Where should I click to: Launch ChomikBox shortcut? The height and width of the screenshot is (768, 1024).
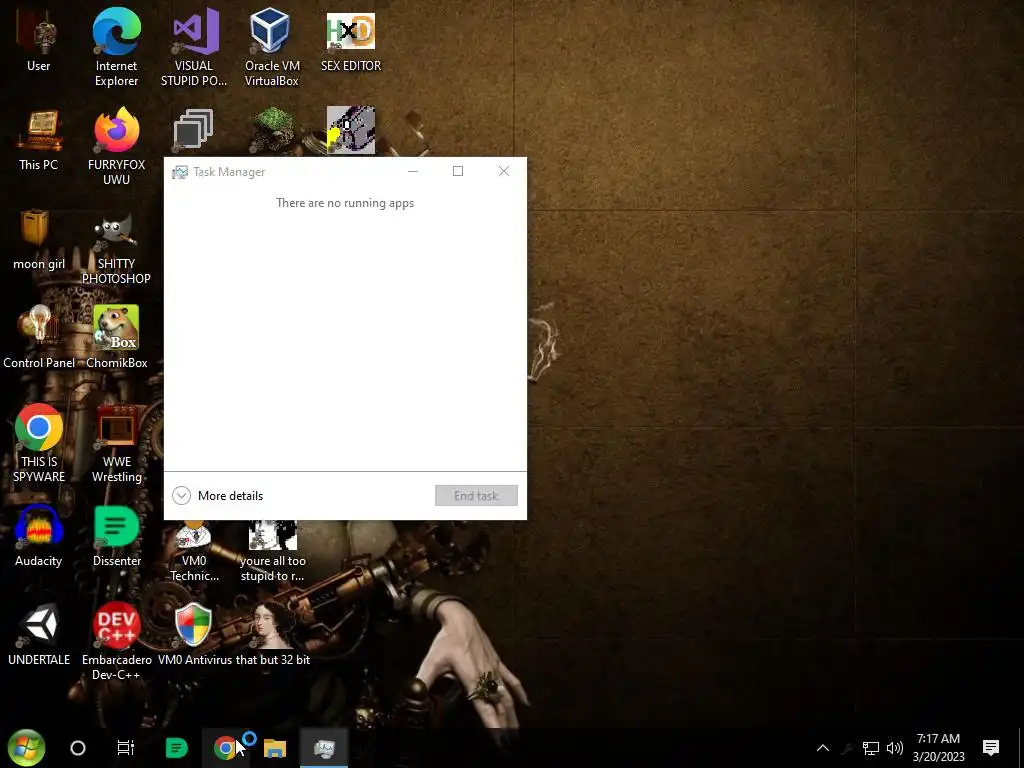click(x=116, y=338)
